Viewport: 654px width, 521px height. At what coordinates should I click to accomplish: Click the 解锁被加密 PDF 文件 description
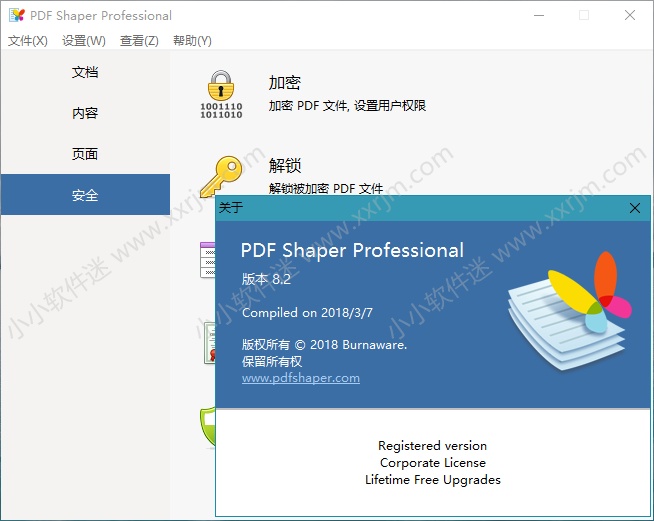(x=326, y=188)
